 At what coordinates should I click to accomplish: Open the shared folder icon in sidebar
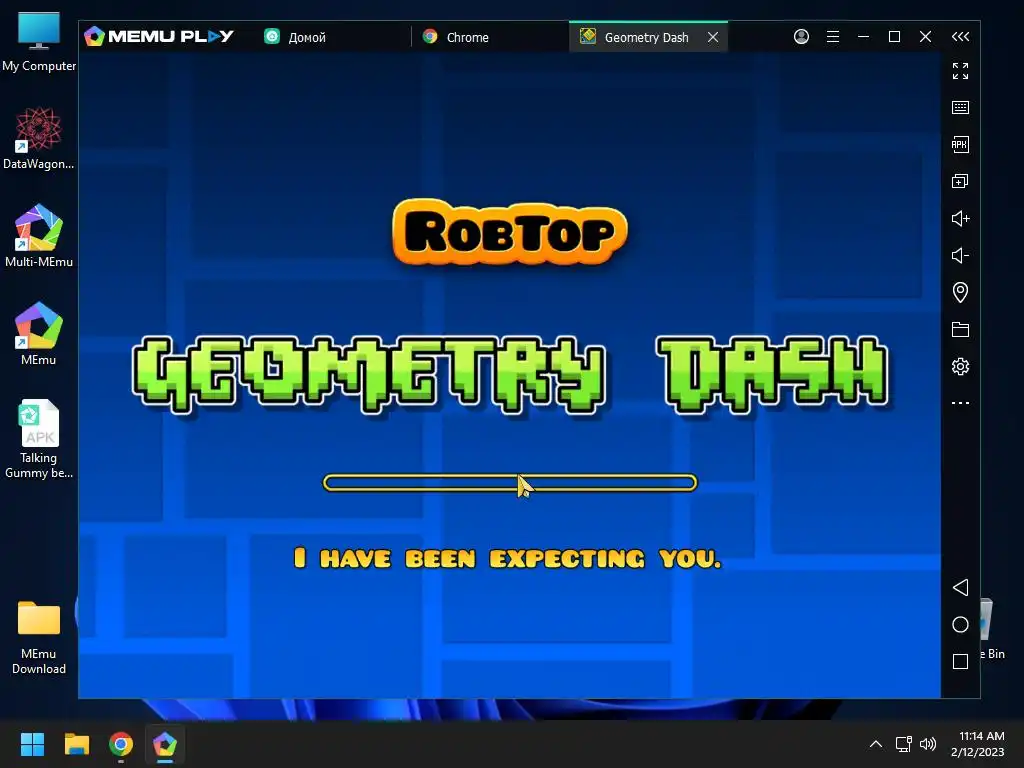[960, 329]
